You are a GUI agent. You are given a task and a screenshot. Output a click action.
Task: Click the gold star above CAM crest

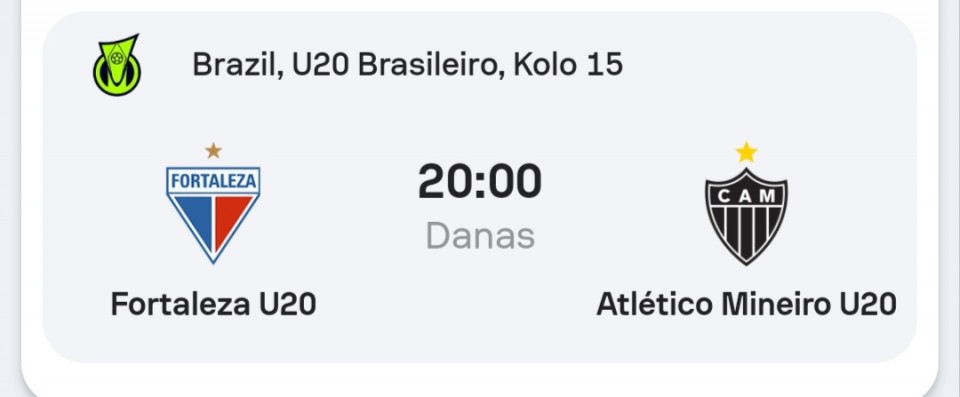tap(746, 152)
